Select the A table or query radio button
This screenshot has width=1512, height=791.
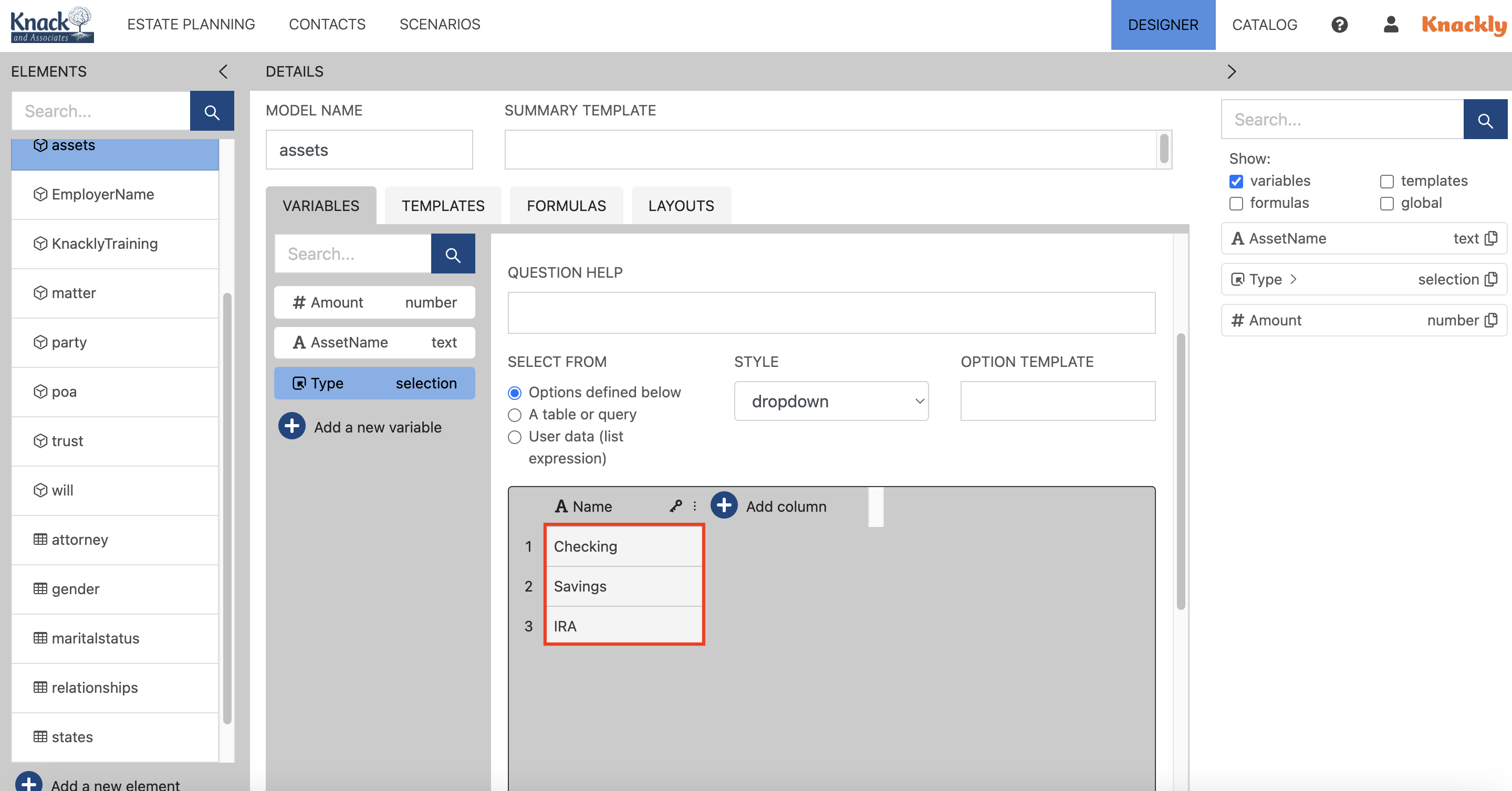515,415
